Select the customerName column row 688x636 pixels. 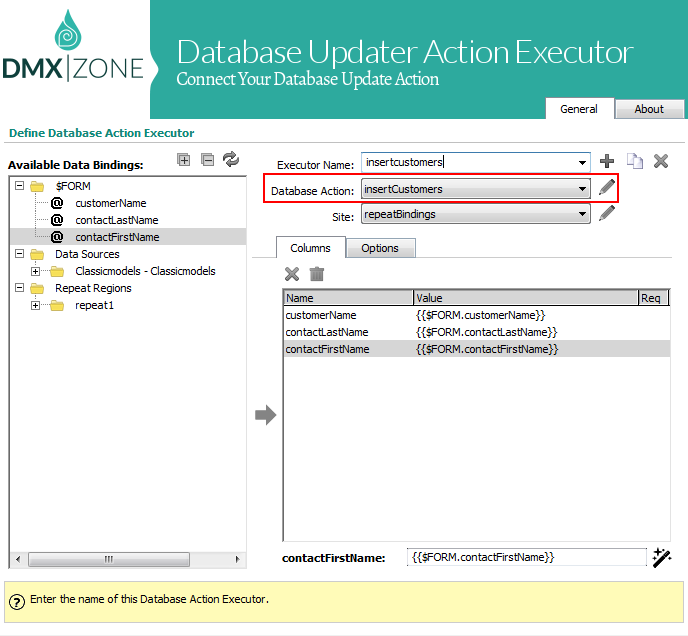point(477,315)
